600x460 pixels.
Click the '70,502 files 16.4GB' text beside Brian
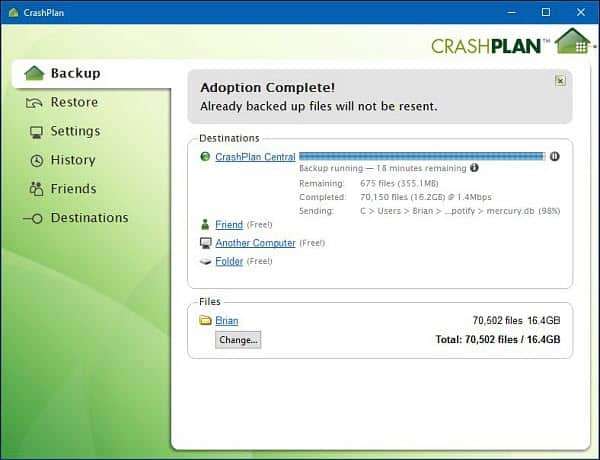(x=516, y=320)
